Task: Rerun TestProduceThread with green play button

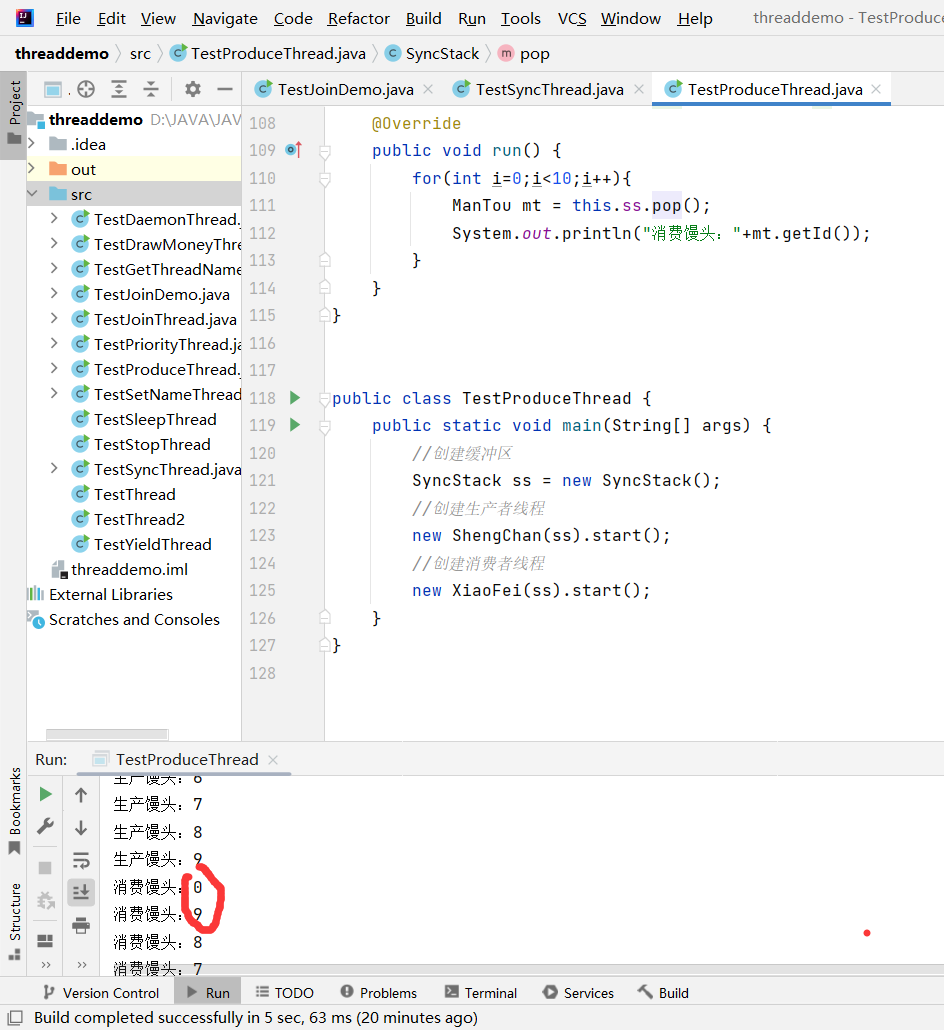Action: 45,794
